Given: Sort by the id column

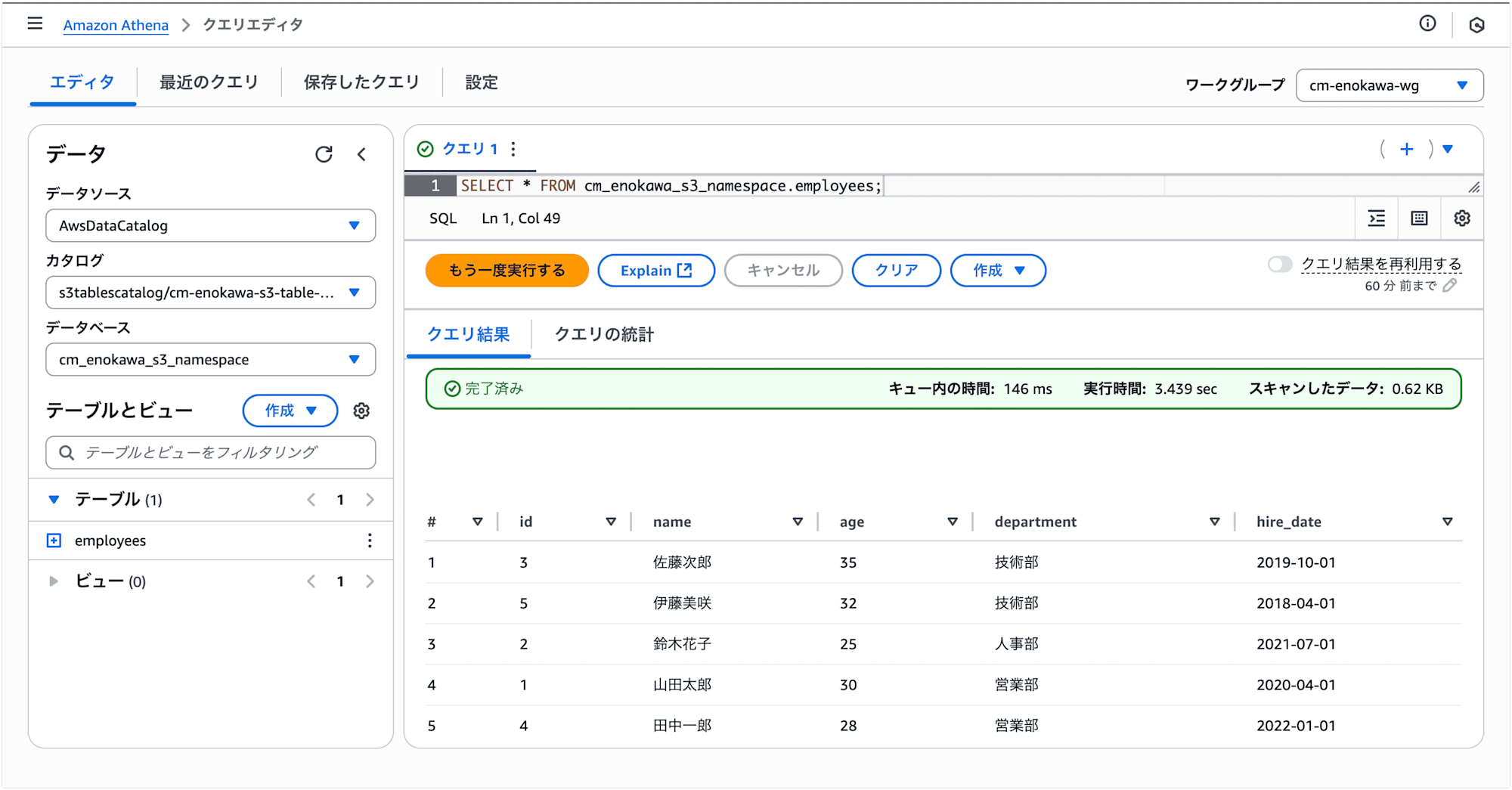Looking at the screenshot, I should click(x=611, y=522).
